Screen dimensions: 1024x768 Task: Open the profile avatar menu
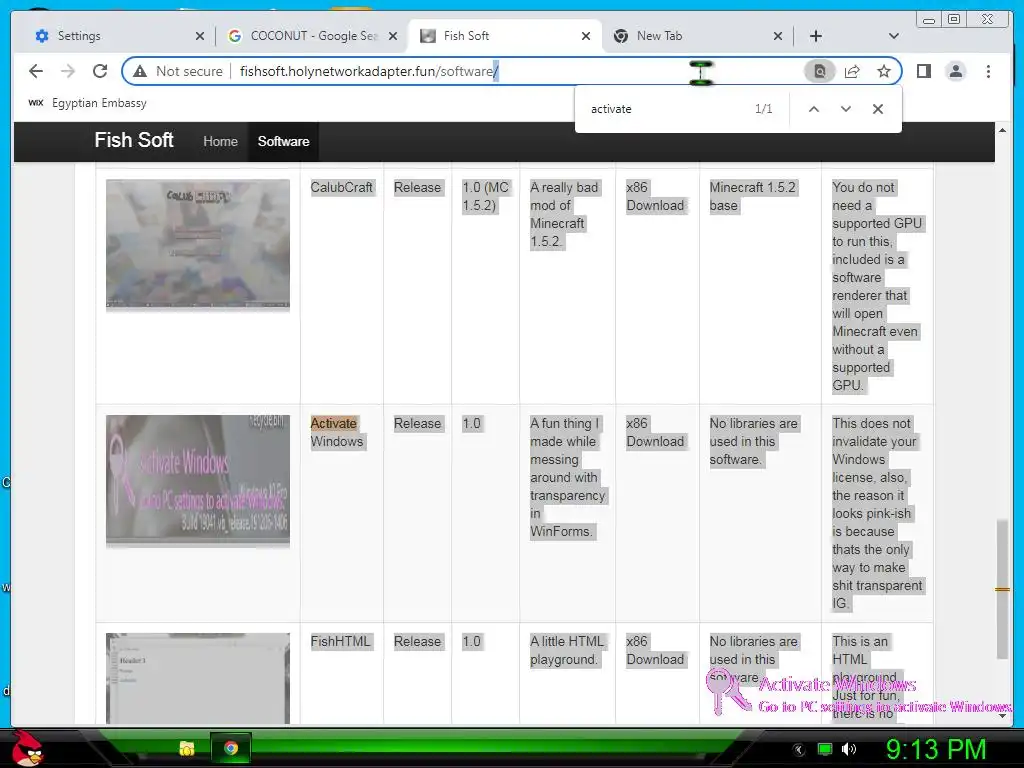click(x=955, y=71)
